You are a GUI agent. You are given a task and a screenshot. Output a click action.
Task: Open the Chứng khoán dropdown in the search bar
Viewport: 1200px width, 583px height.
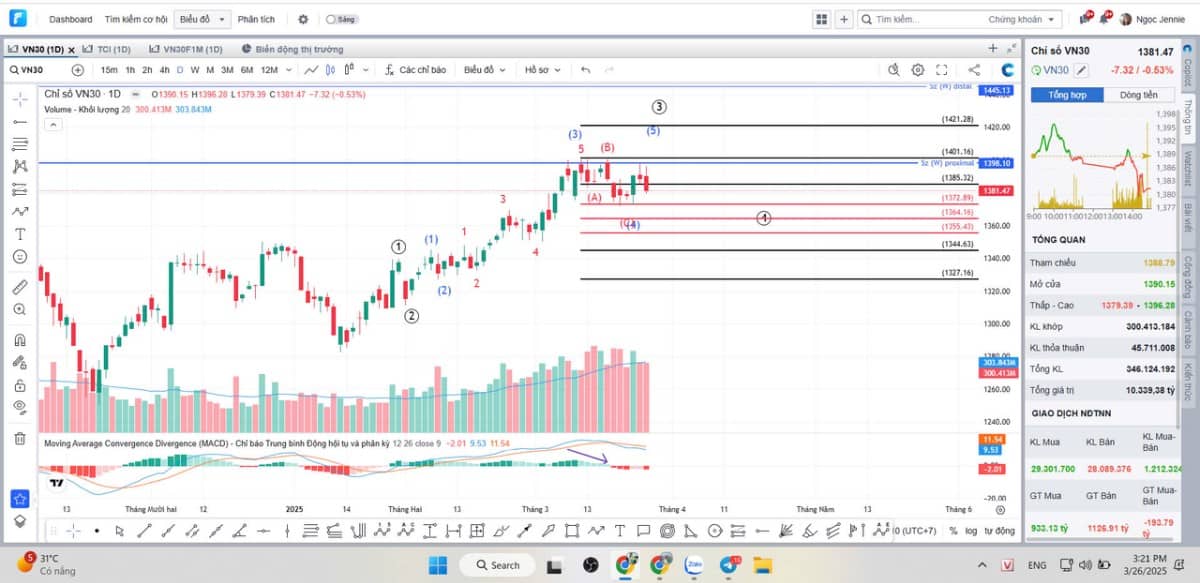1012,19
